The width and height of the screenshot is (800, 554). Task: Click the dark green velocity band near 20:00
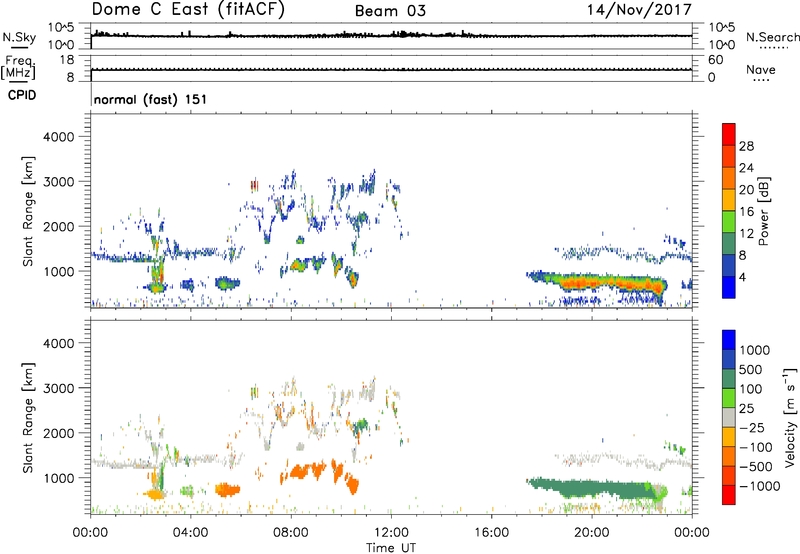coord(592,489)
